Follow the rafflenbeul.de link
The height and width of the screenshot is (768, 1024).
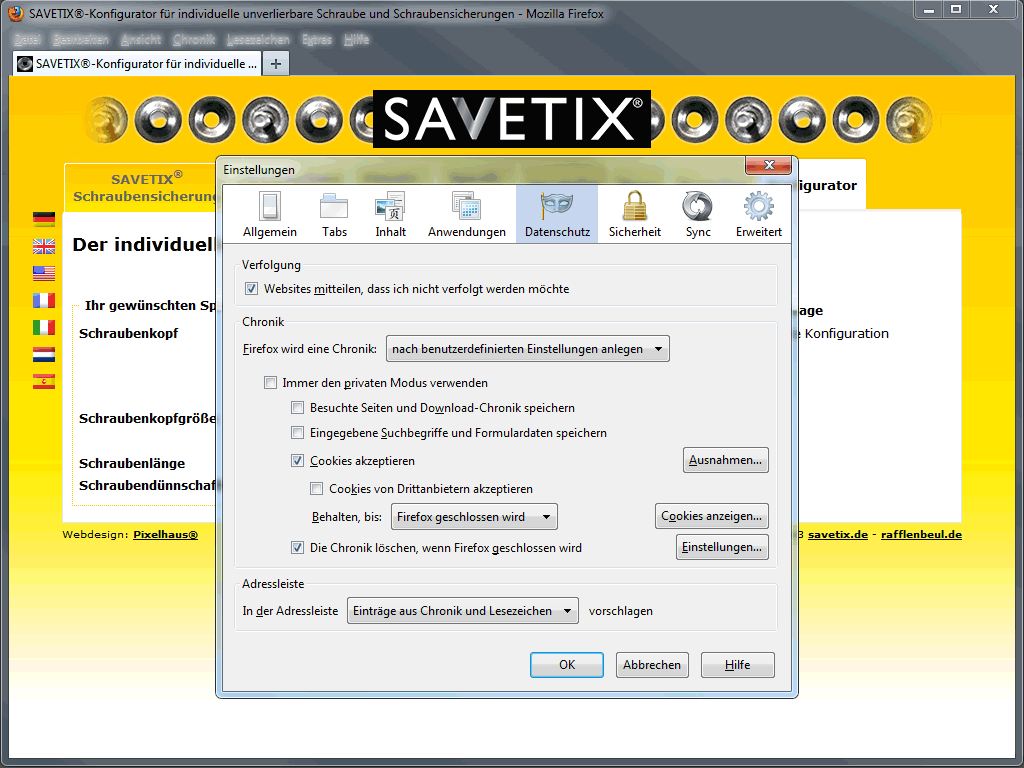coord(921,534)
